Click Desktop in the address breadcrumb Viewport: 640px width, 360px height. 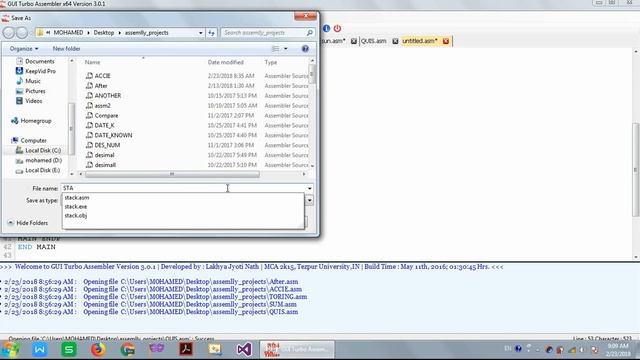coord(104,33)
